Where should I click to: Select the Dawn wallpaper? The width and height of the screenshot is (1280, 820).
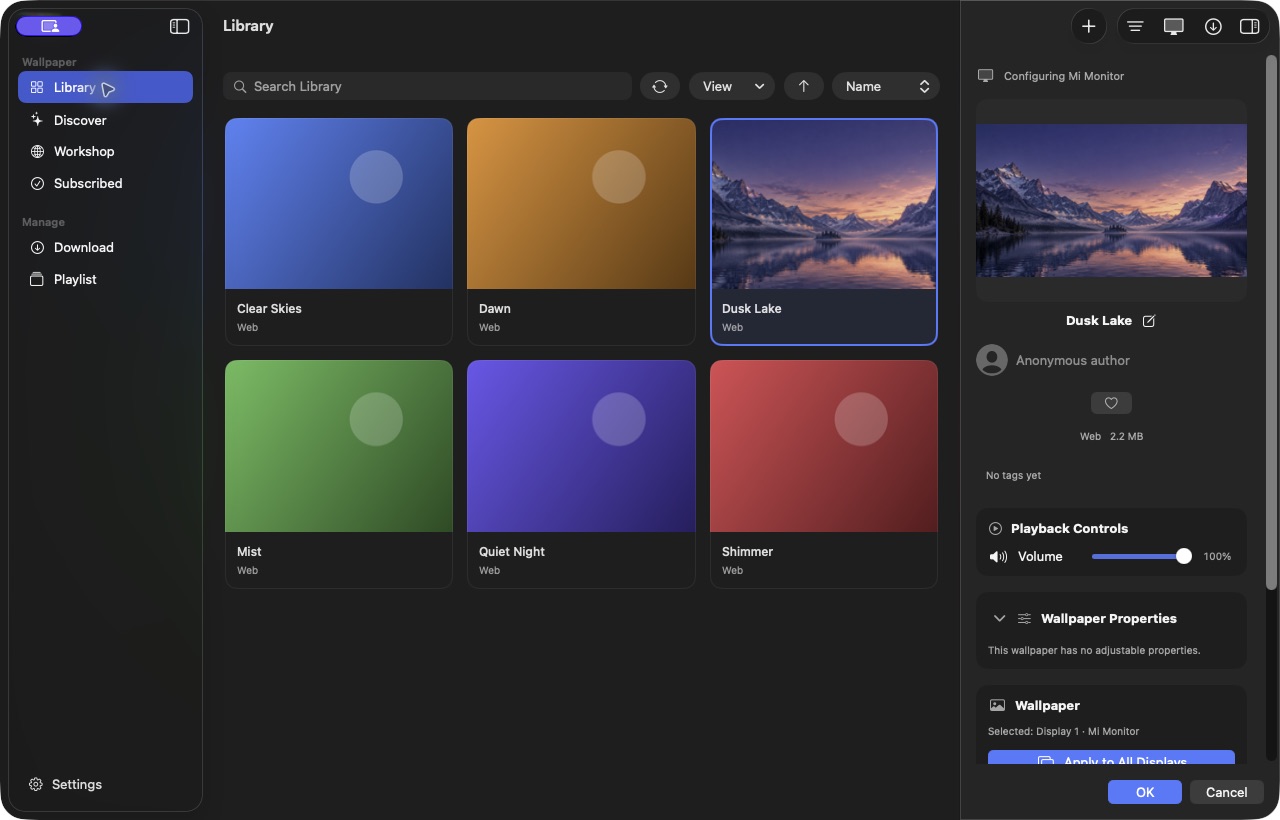(x=581, y=232)
